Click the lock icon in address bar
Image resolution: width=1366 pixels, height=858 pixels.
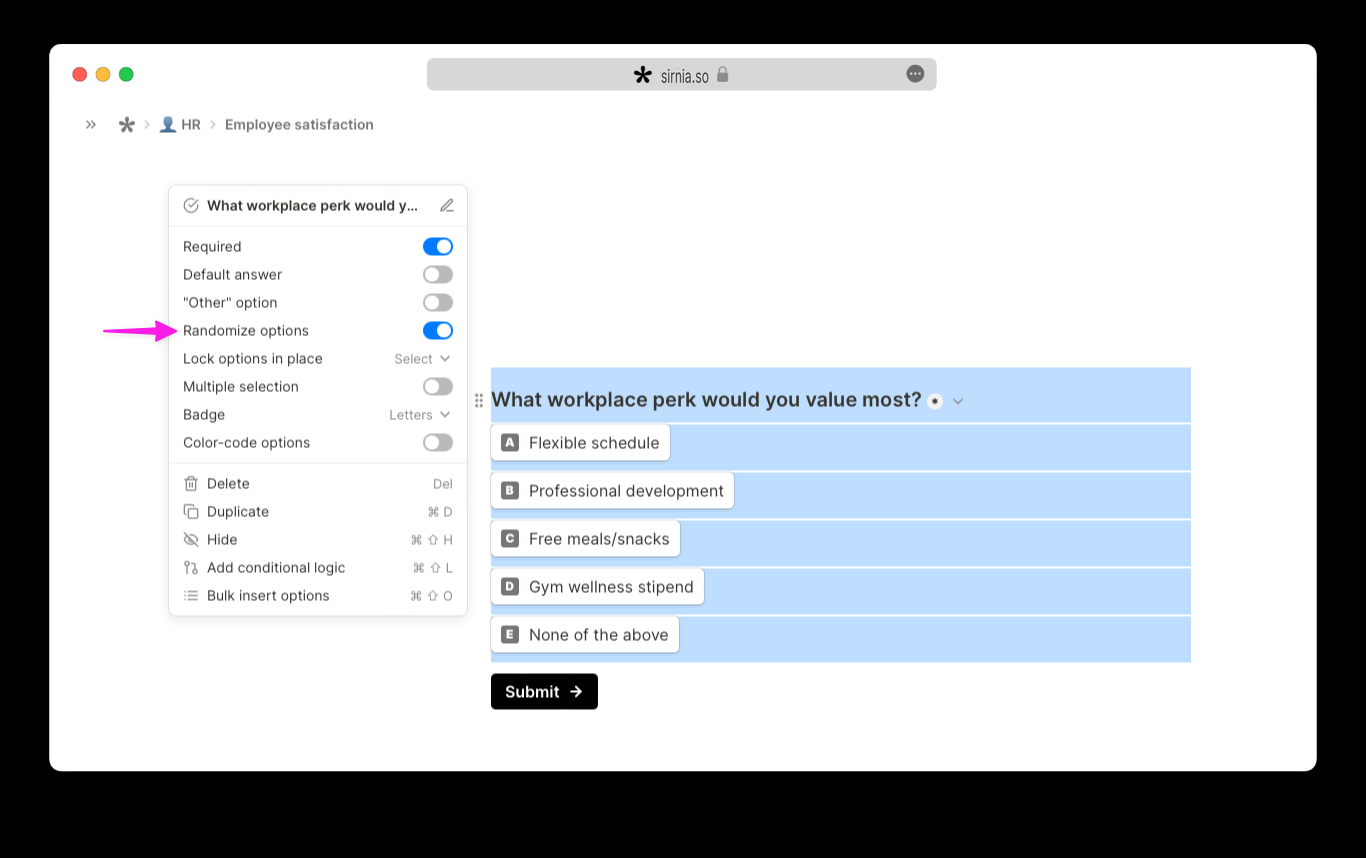[723, 75]
